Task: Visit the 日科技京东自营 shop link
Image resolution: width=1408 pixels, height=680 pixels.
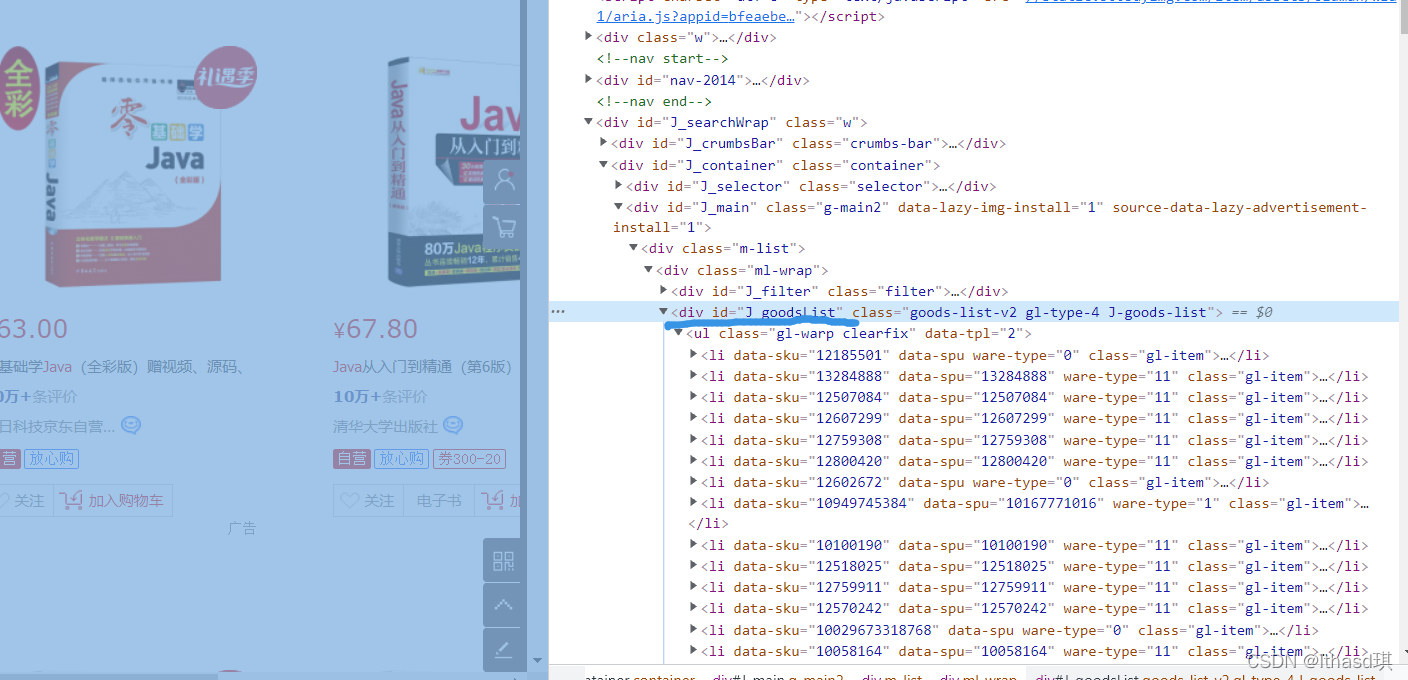Action: (x=58, y=426)
